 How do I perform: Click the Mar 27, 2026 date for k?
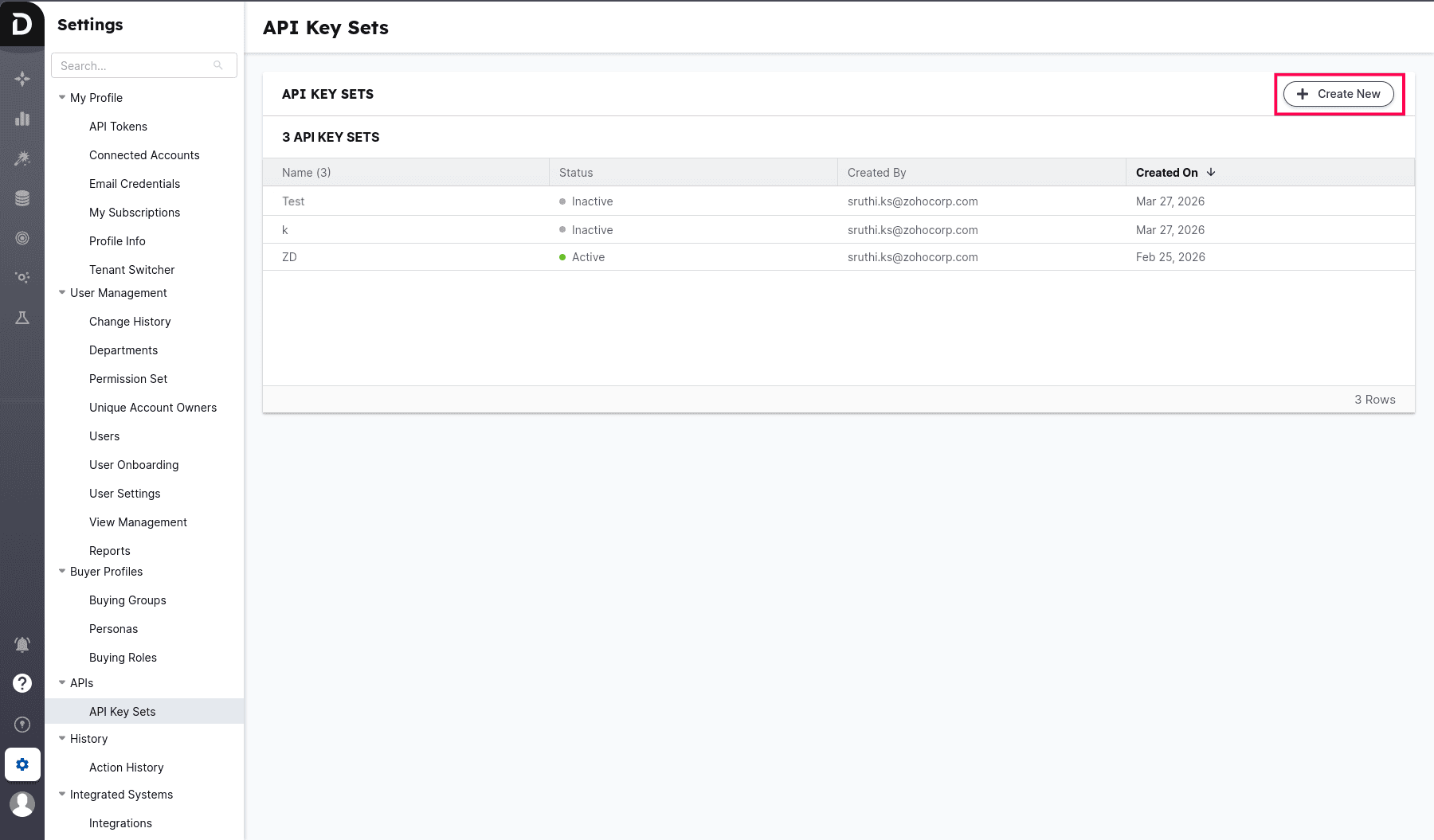pos(1170,230)
